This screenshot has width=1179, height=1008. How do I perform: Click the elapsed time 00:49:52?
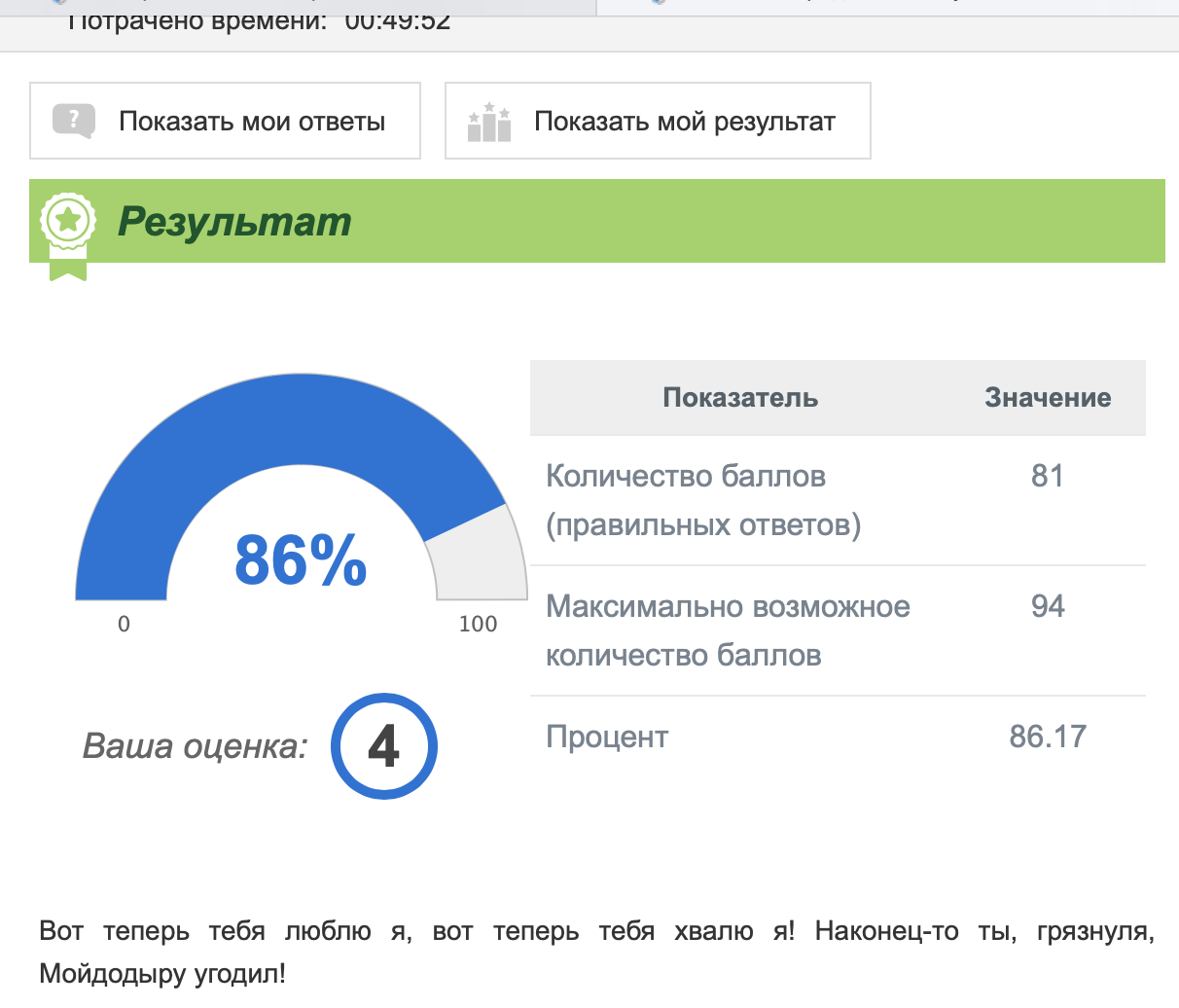[398, 20]
